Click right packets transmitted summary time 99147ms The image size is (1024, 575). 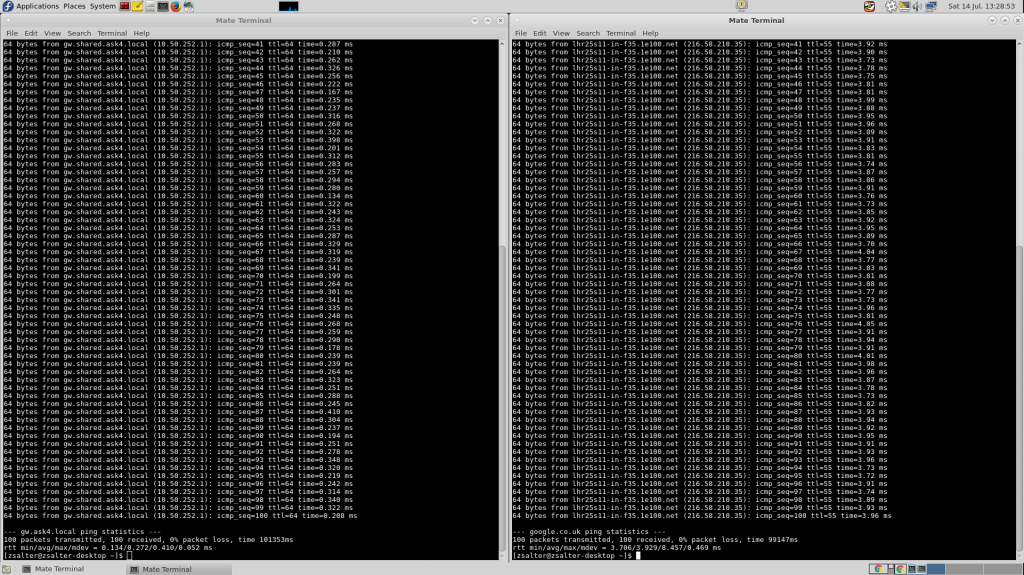pos(655,540)
